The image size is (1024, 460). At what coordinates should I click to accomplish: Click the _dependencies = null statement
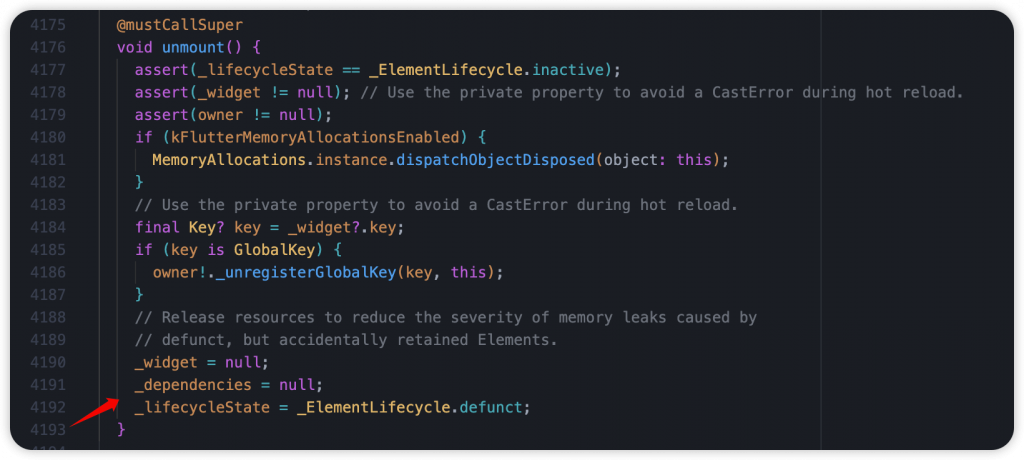[x=229, y=384]
